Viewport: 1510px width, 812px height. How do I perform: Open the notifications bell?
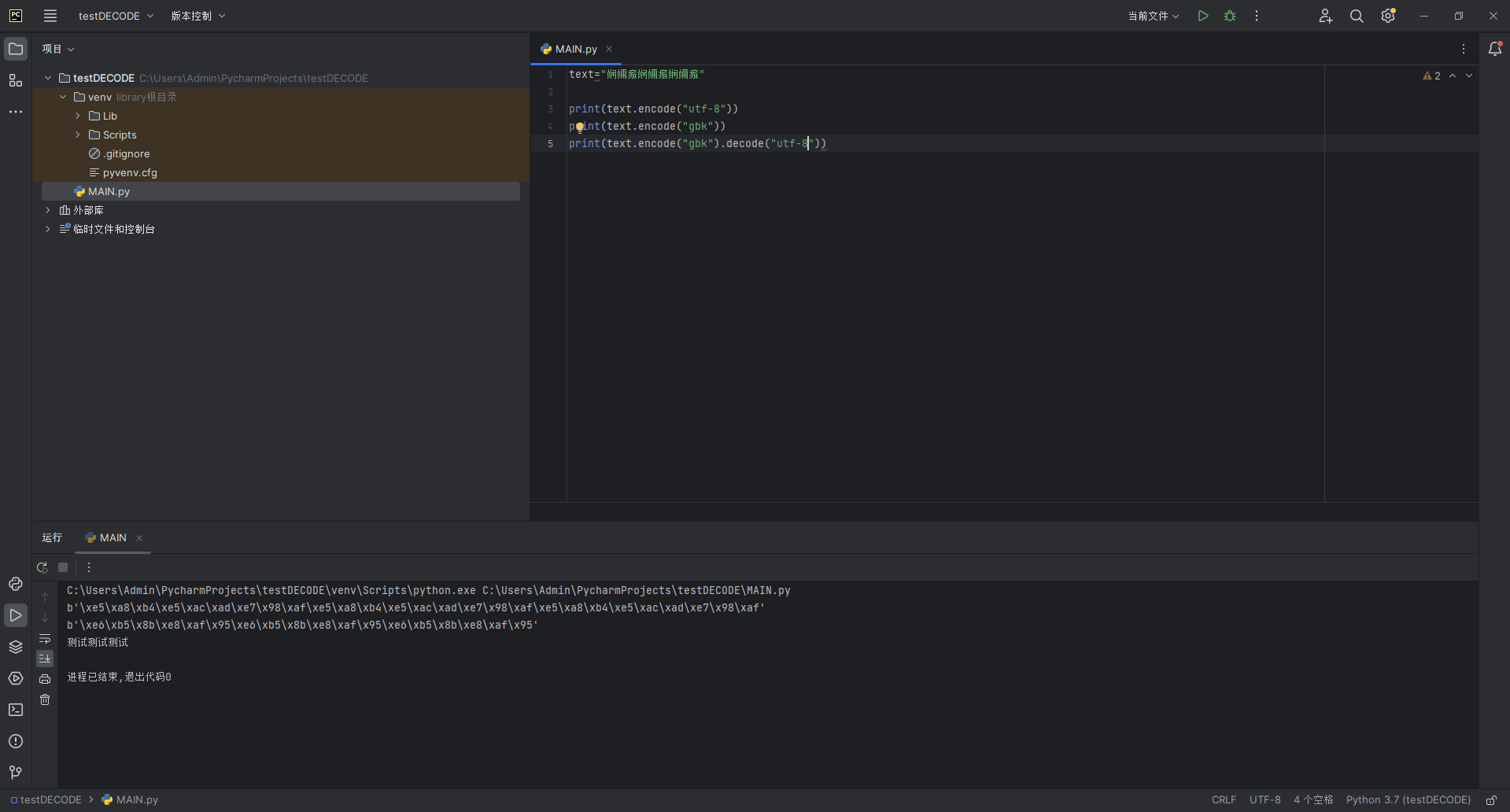click(1495, 49)
